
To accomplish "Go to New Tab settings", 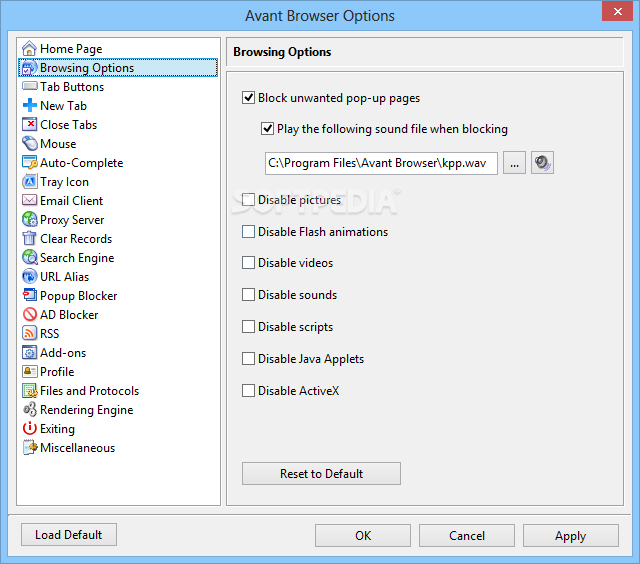I will tap(63, 106).
